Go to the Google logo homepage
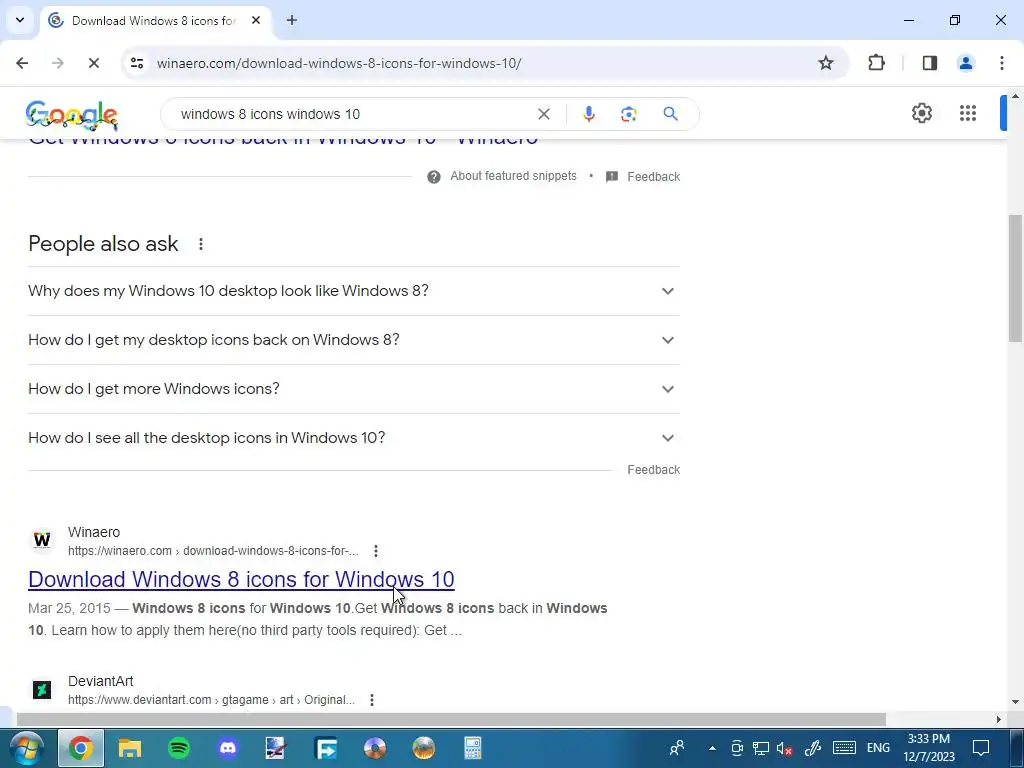The image size is (1024, 768). (71, 115)
